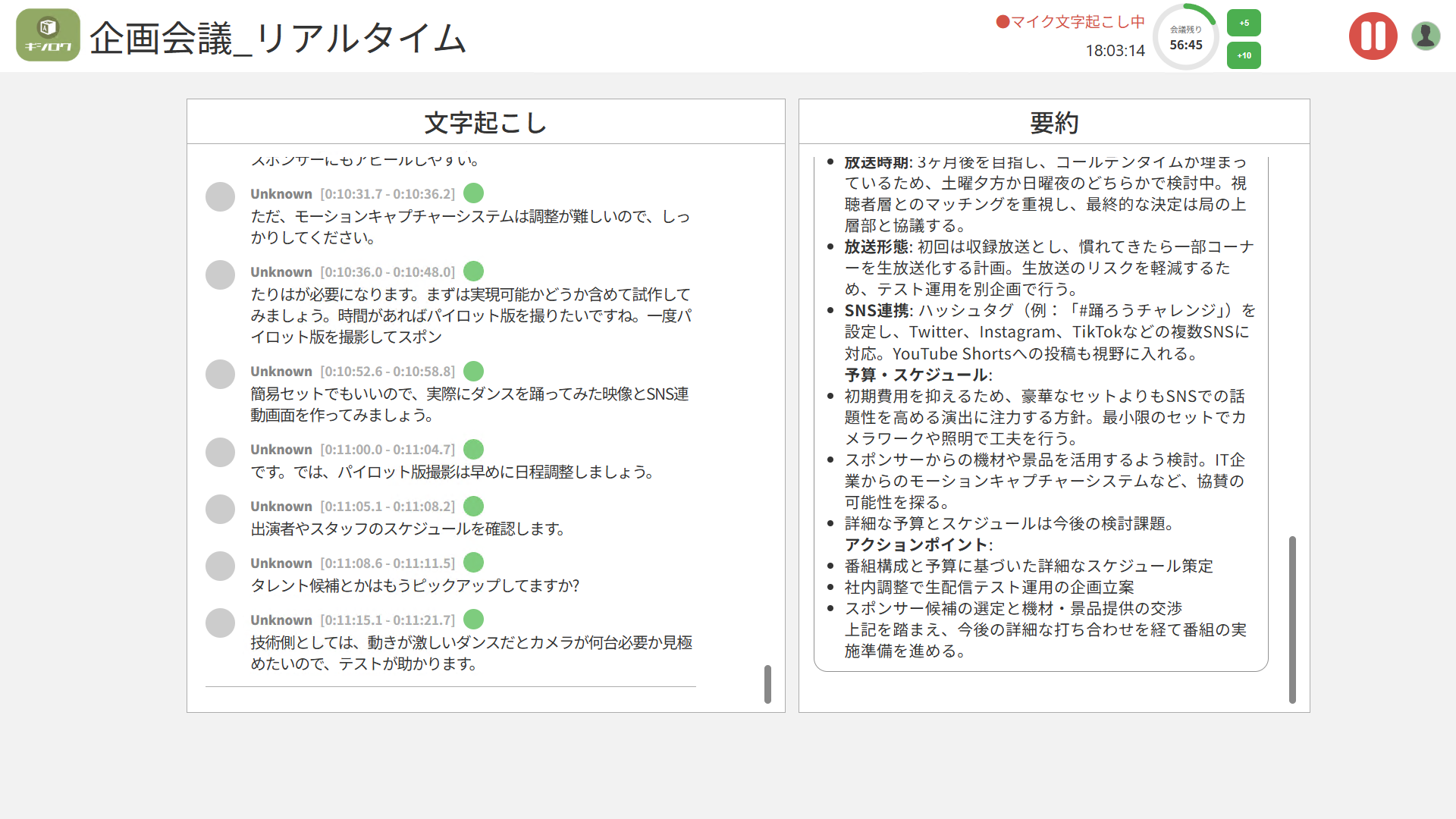Click the speaker avatar beside the 0:11:15 utterance
1456x819 pixels.
tap(220, 623)
